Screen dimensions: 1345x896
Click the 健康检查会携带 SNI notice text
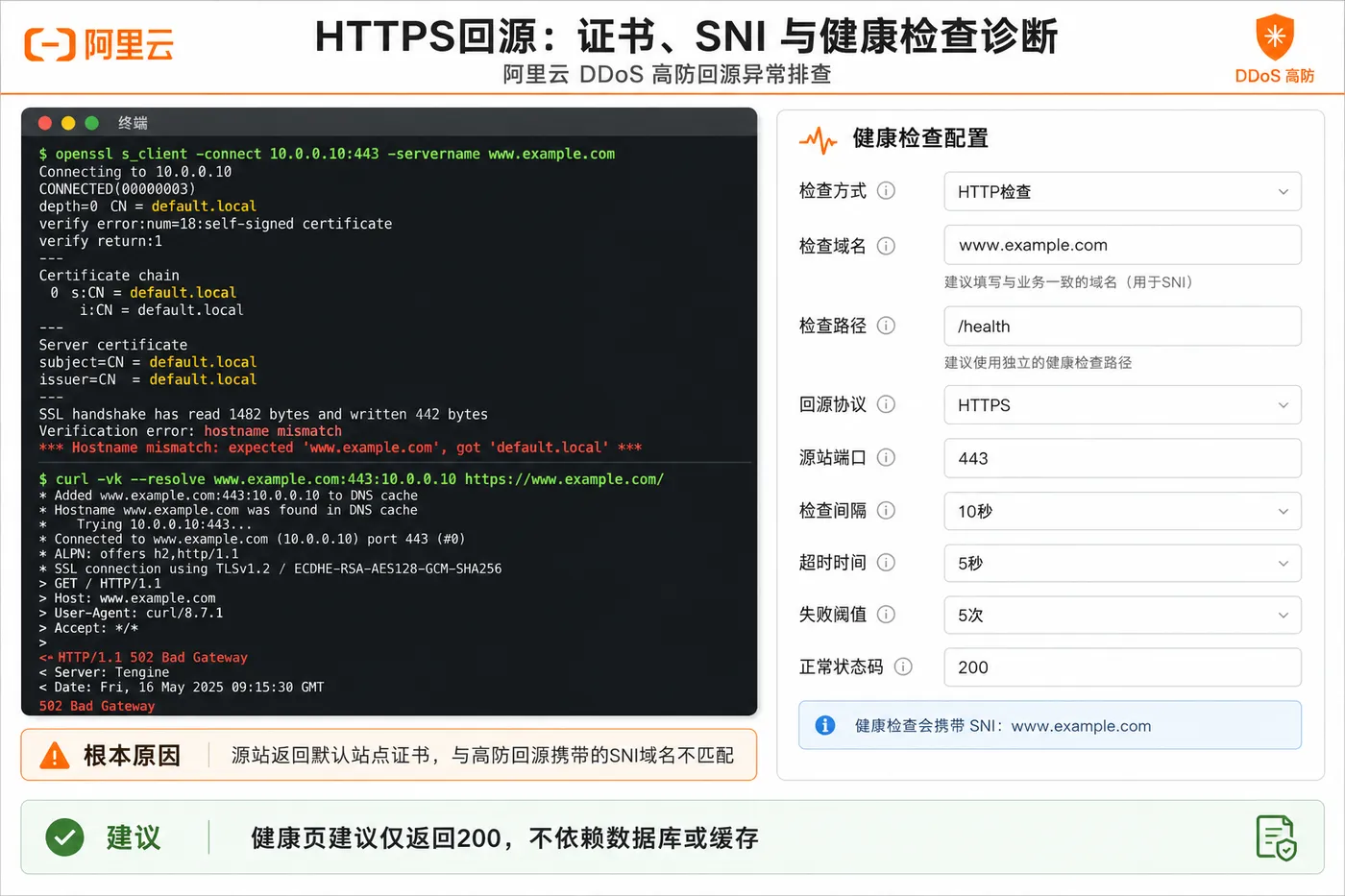[1003, 726]
